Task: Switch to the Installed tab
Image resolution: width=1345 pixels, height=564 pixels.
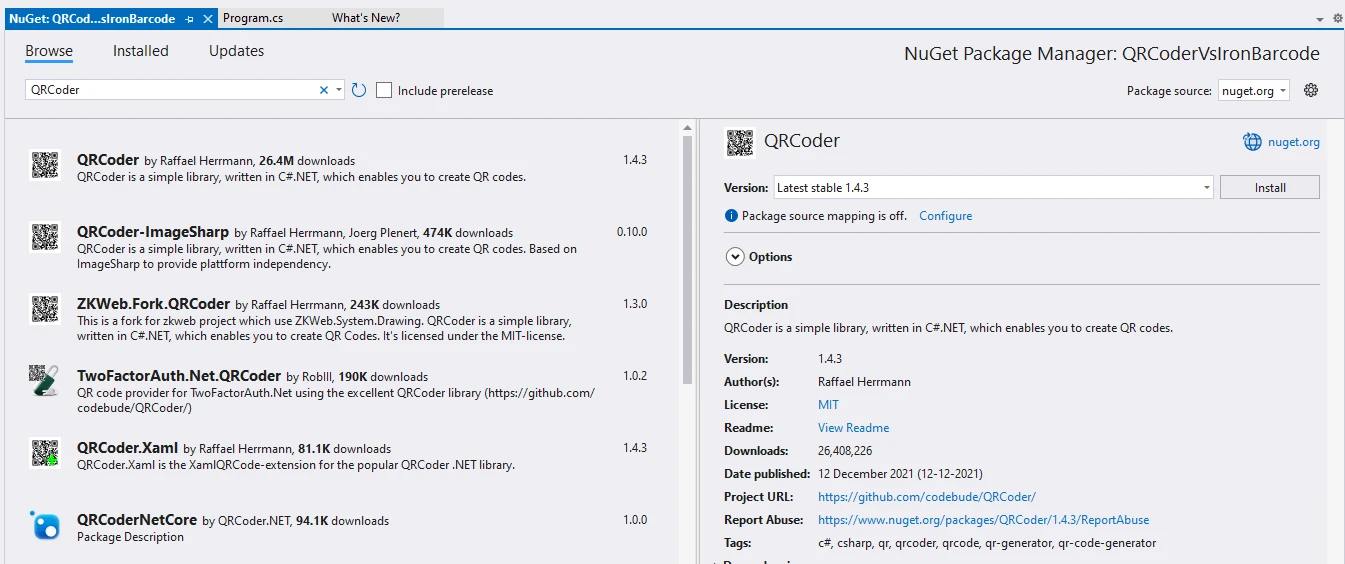Action: coord(140,51)
